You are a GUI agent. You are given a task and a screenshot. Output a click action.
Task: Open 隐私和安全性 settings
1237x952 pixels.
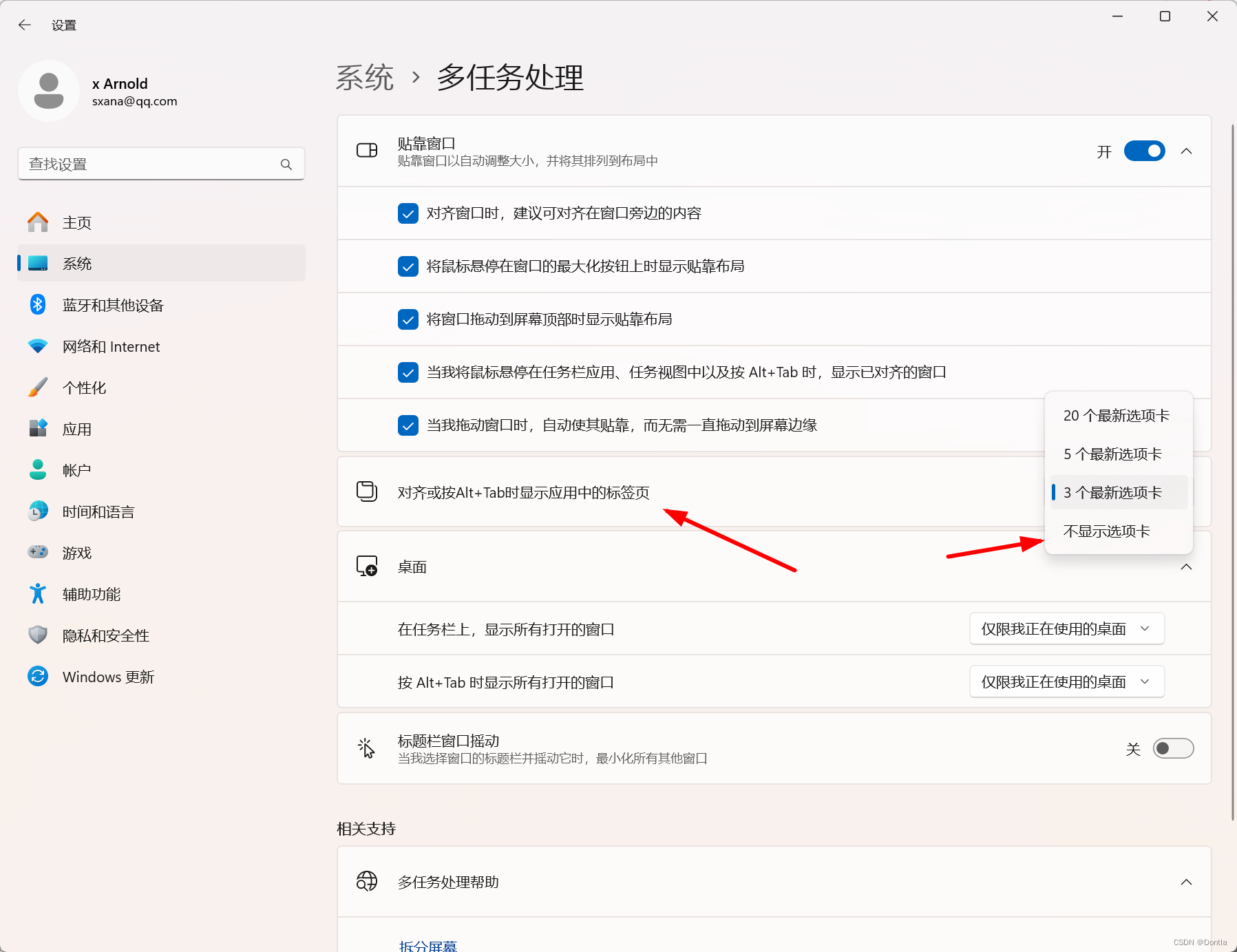[x=105, y=635]
